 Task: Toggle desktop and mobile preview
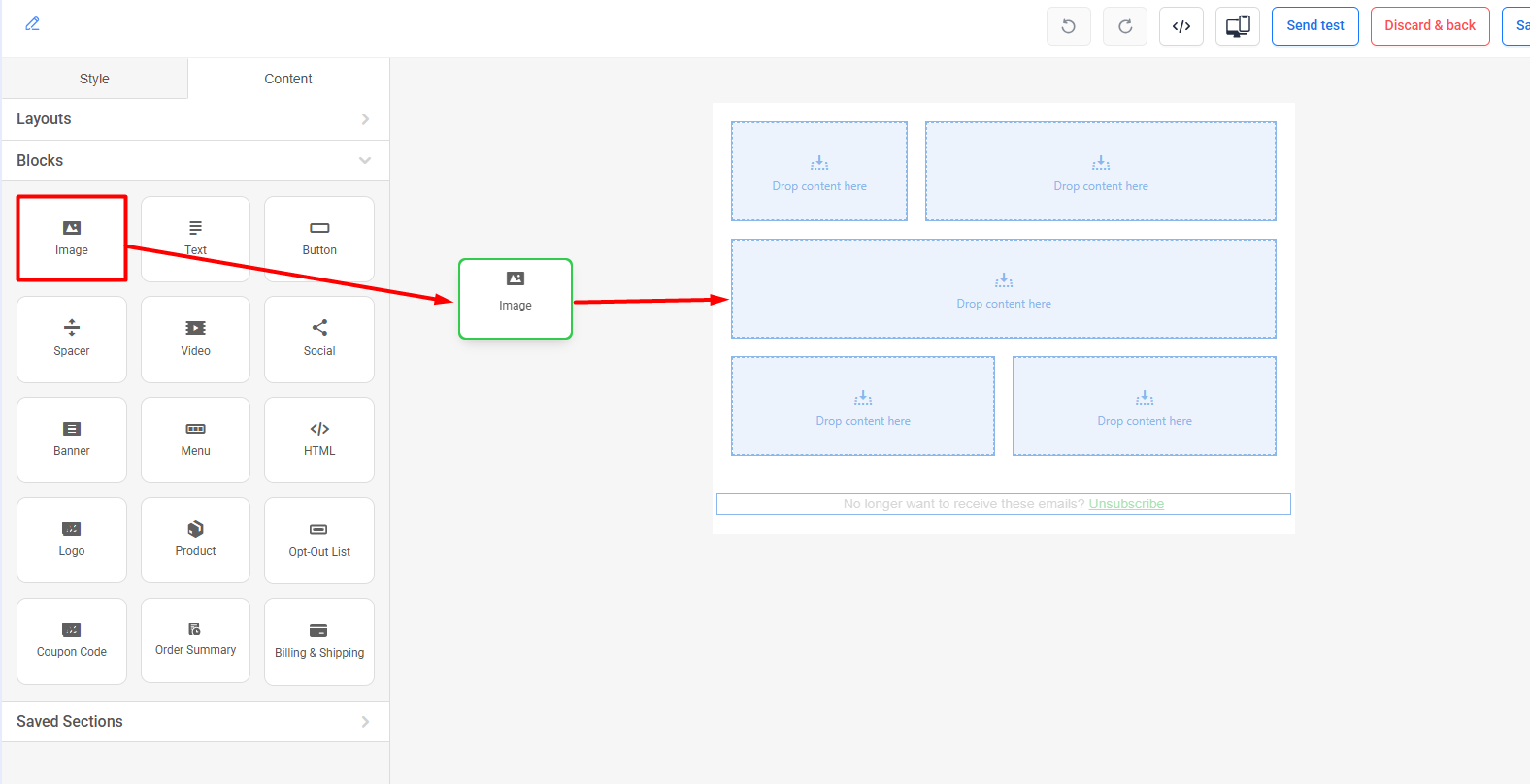coord(1238,26)
